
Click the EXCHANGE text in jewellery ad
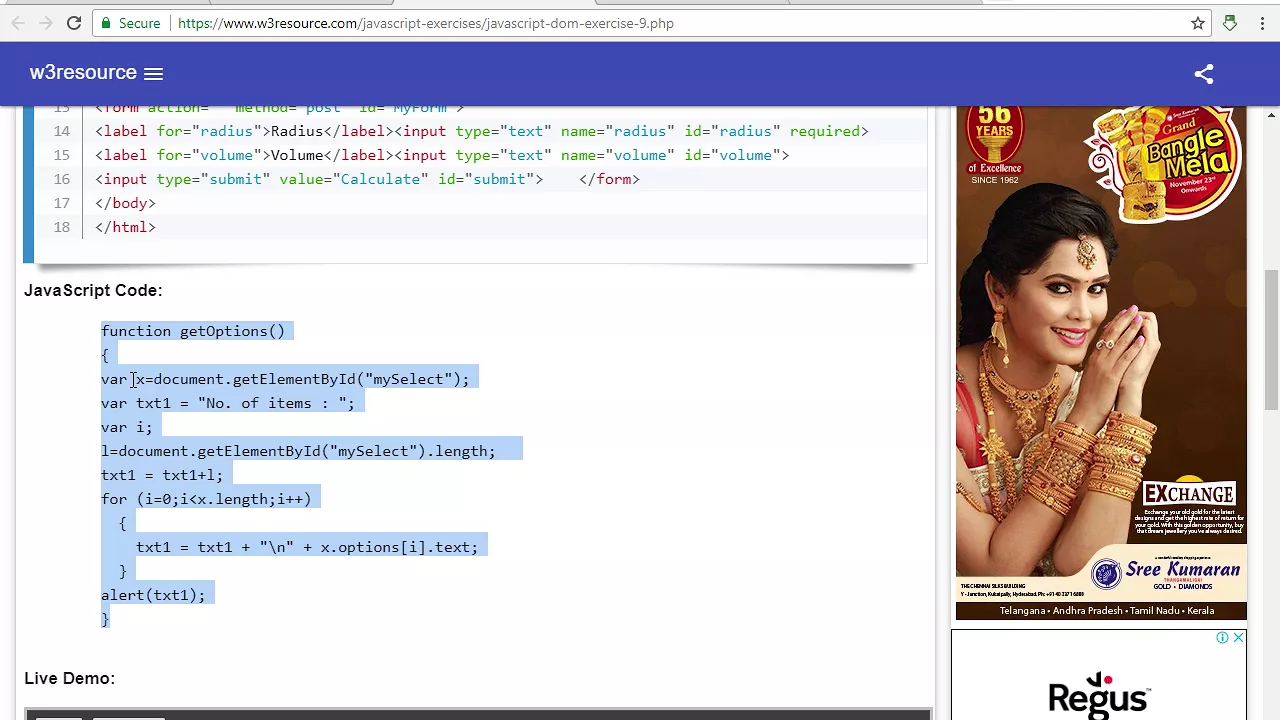pyautogui.click(x=1189, y=494)
